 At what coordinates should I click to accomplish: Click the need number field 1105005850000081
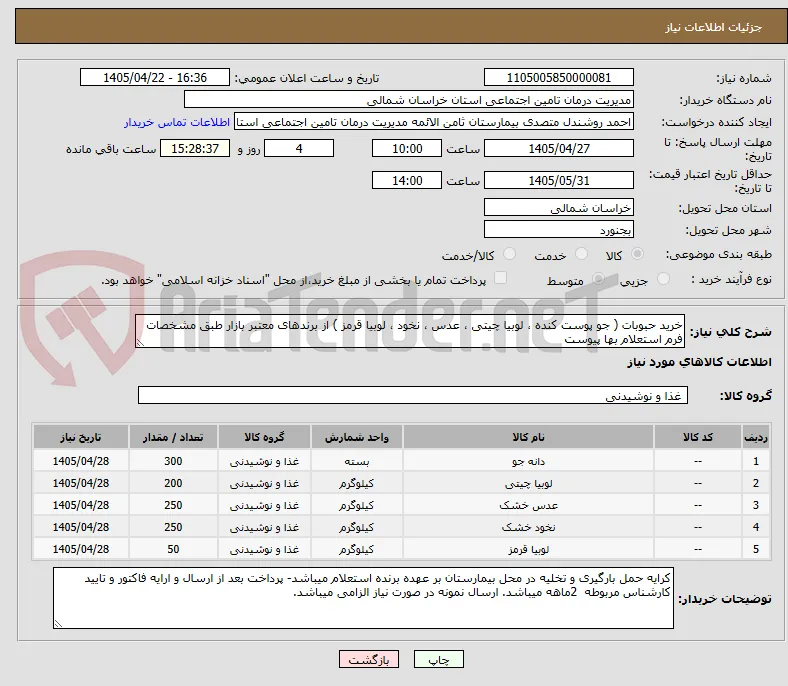tap(558, 77)
